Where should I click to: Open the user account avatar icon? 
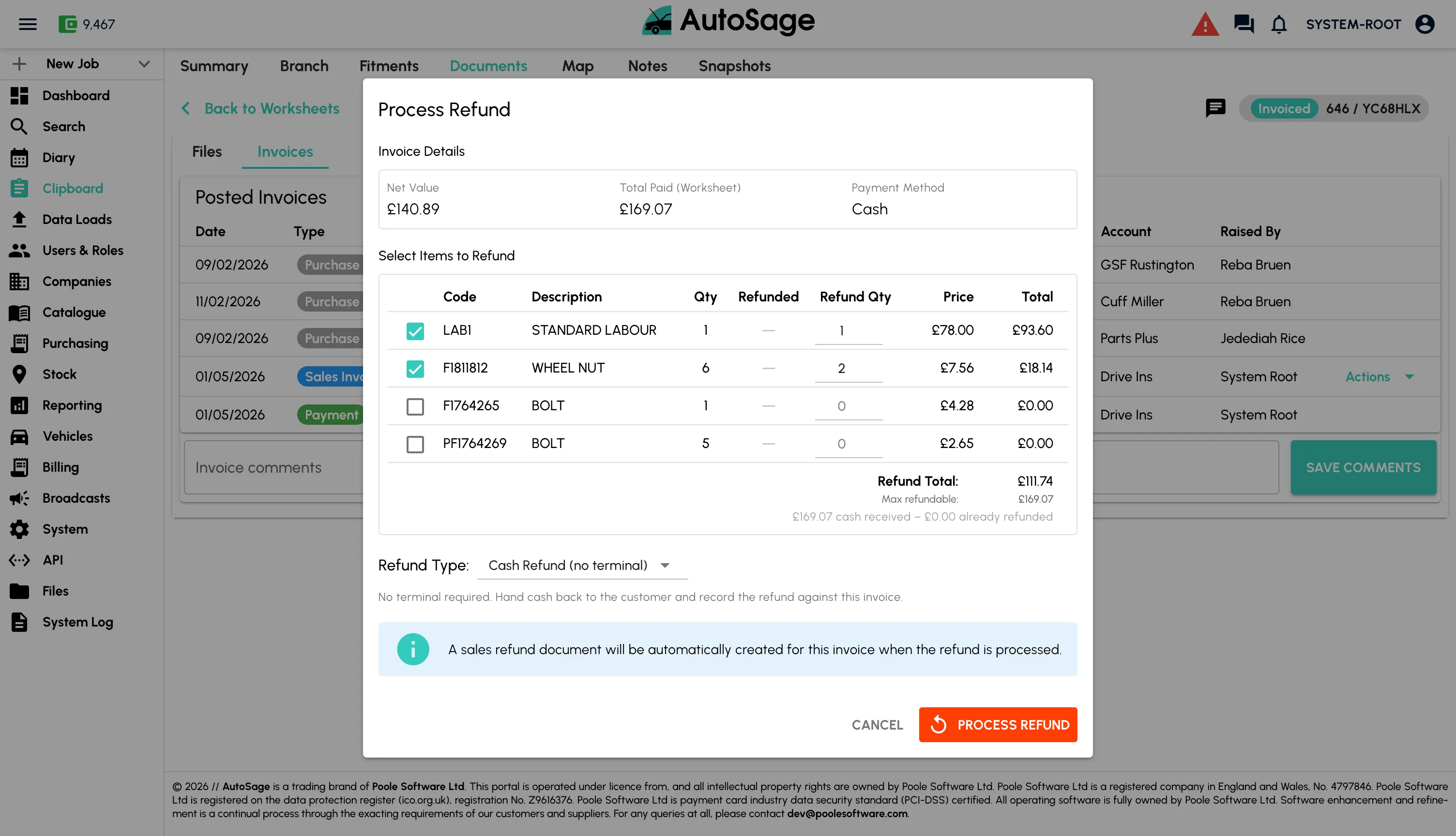coord(1425,24)
